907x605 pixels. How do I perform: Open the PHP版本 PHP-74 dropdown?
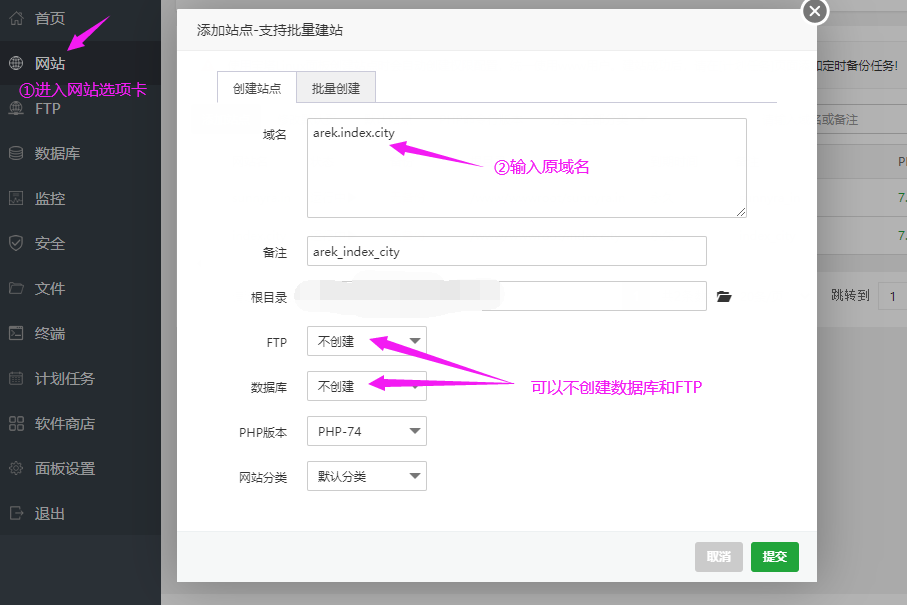[x=367, y=431]
